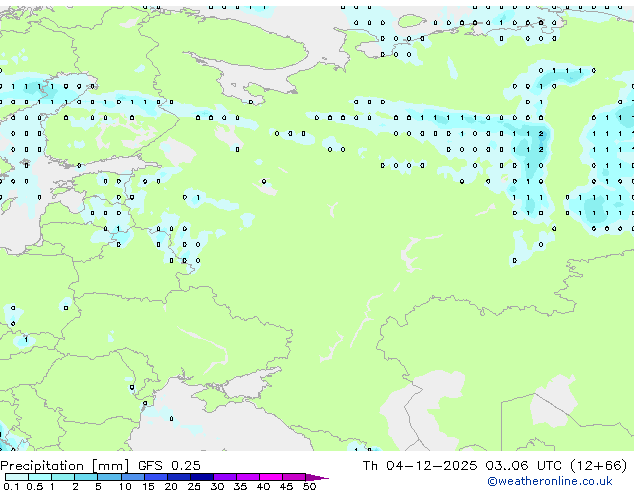The height and width of the screenshot is (490, 634).
Task: Click the 'GFS 0.25' model label
Action: pyautogui.click(x=169, y=466)
